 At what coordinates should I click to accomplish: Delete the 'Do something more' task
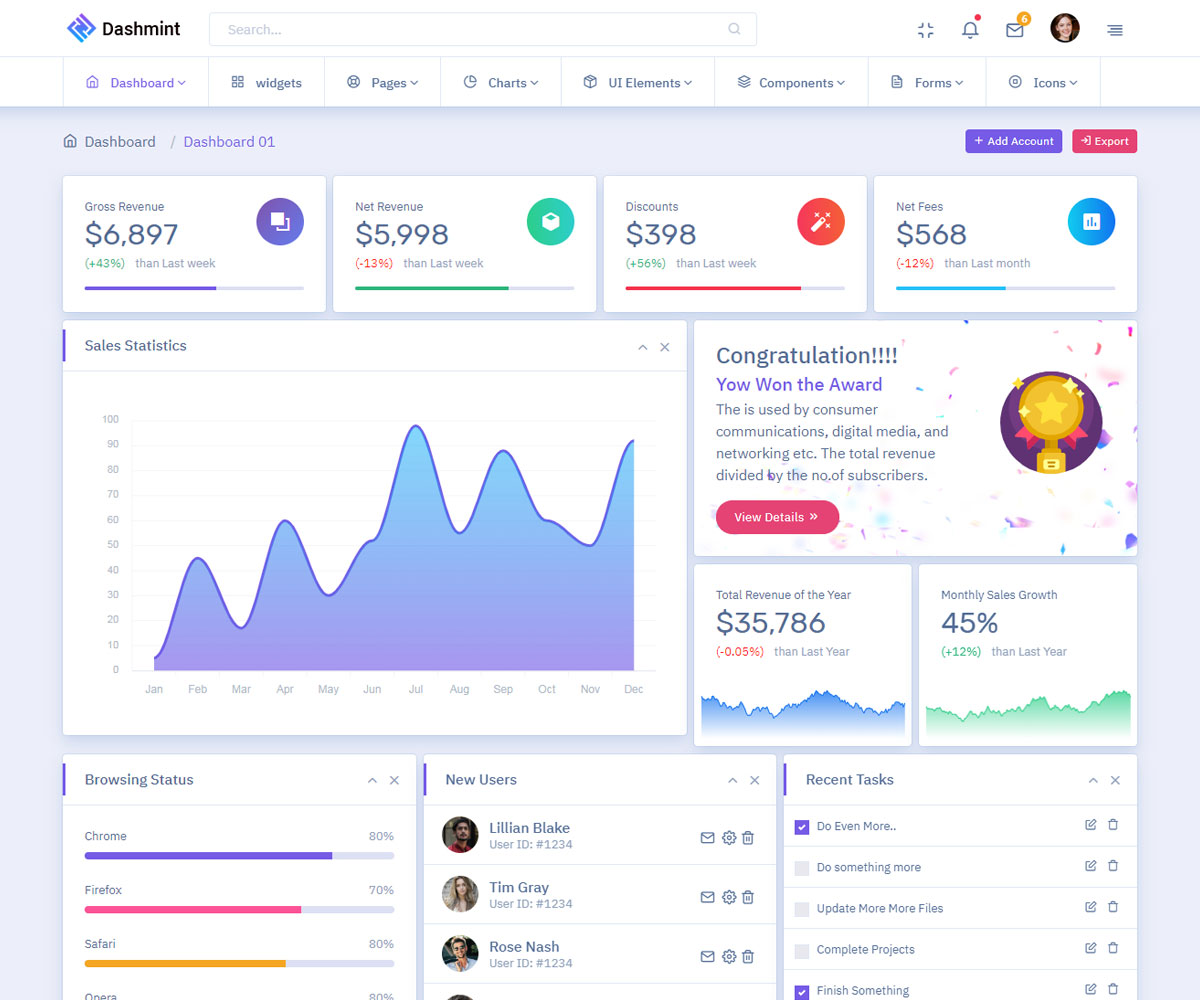pyautogui.click(x=1113, y=866)
